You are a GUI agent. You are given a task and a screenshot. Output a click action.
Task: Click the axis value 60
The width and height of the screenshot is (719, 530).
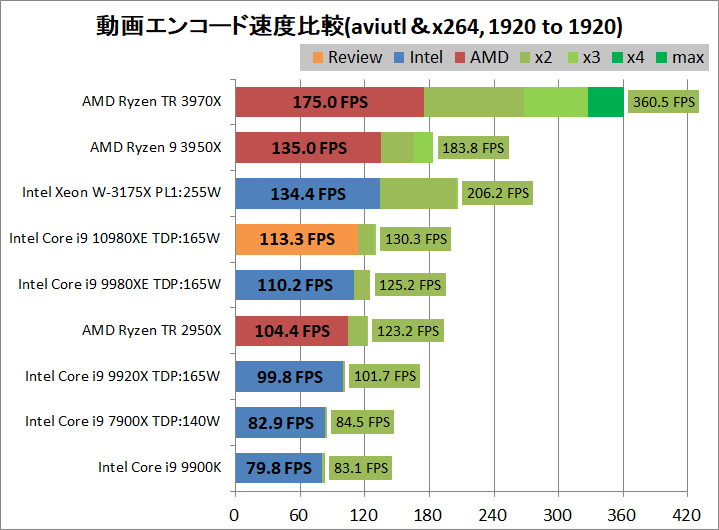pyautogui.click(x=299, y=515)
